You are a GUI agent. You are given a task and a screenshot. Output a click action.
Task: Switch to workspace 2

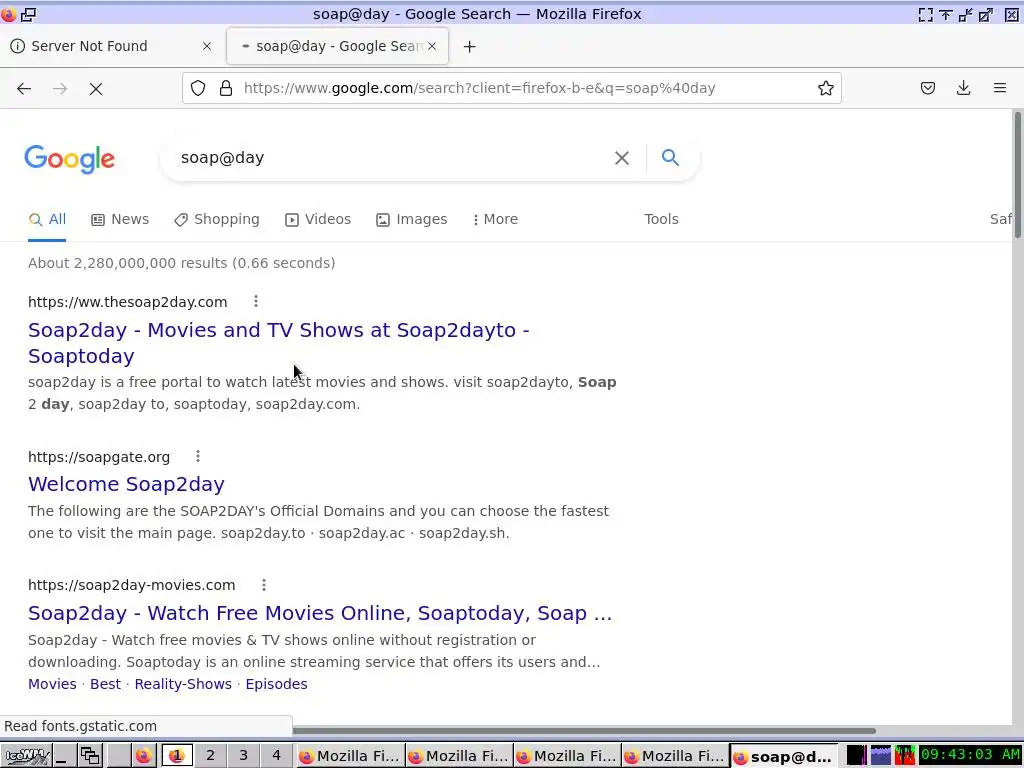[210, 756]
